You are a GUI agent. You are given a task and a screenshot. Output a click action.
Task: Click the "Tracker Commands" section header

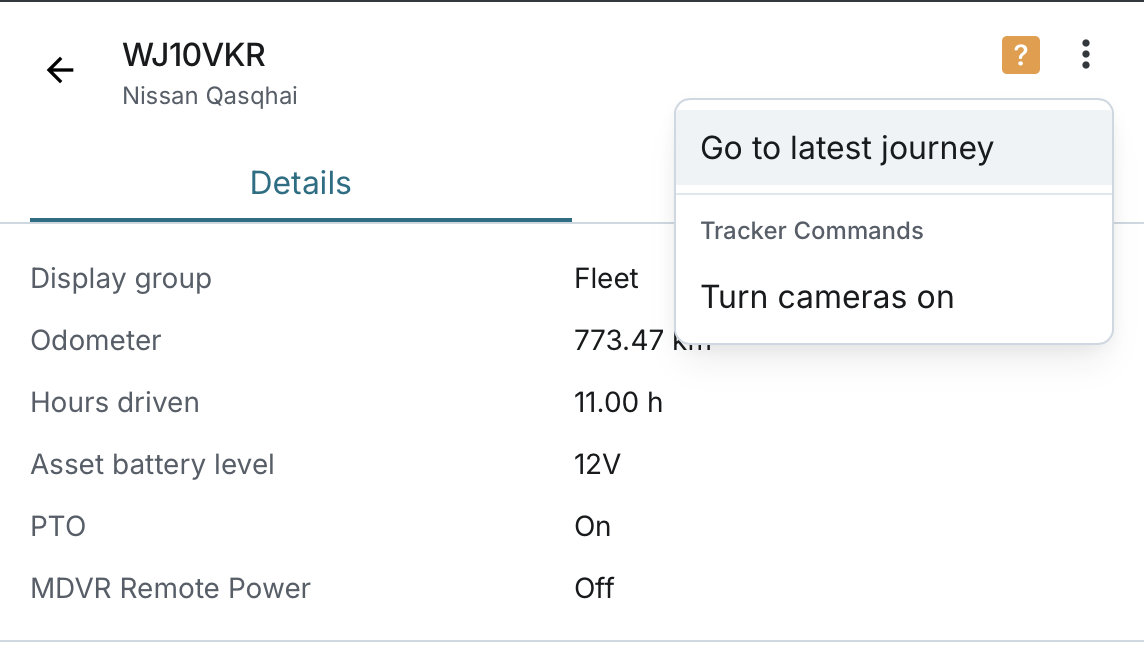811,231
